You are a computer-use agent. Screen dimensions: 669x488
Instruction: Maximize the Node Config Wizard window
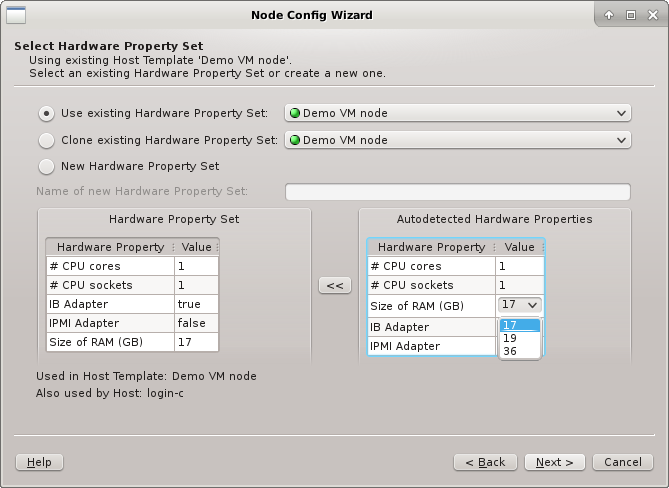click(631, 15)
